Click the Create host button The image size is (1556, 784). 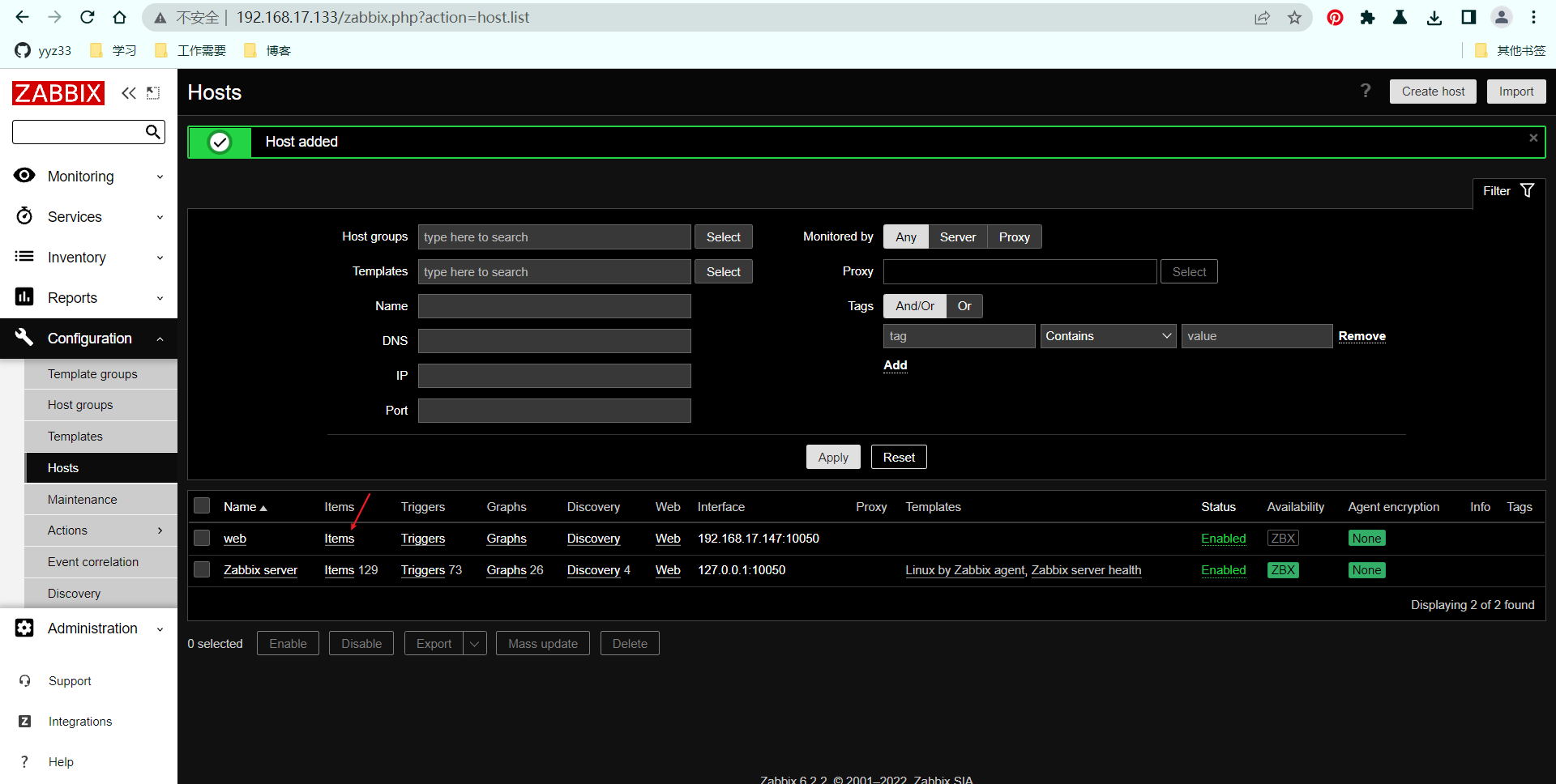pos(1433,92)
